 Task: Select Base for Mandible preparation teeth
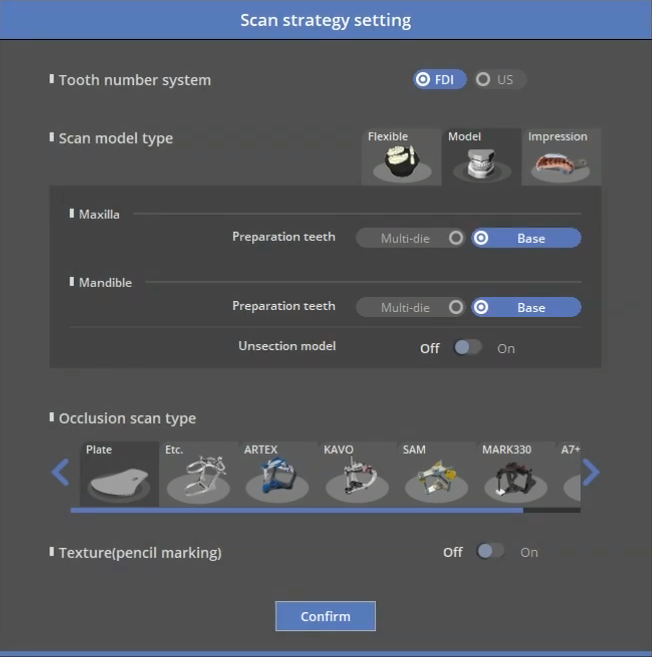coord(526,307)
